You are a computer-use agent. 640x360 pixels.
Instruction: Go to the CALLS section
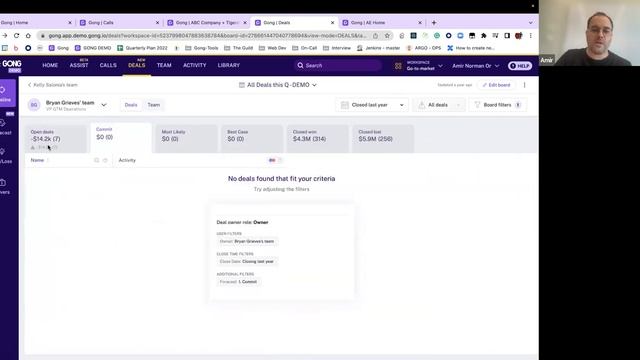pyautogui.click(x=108, y=65)
